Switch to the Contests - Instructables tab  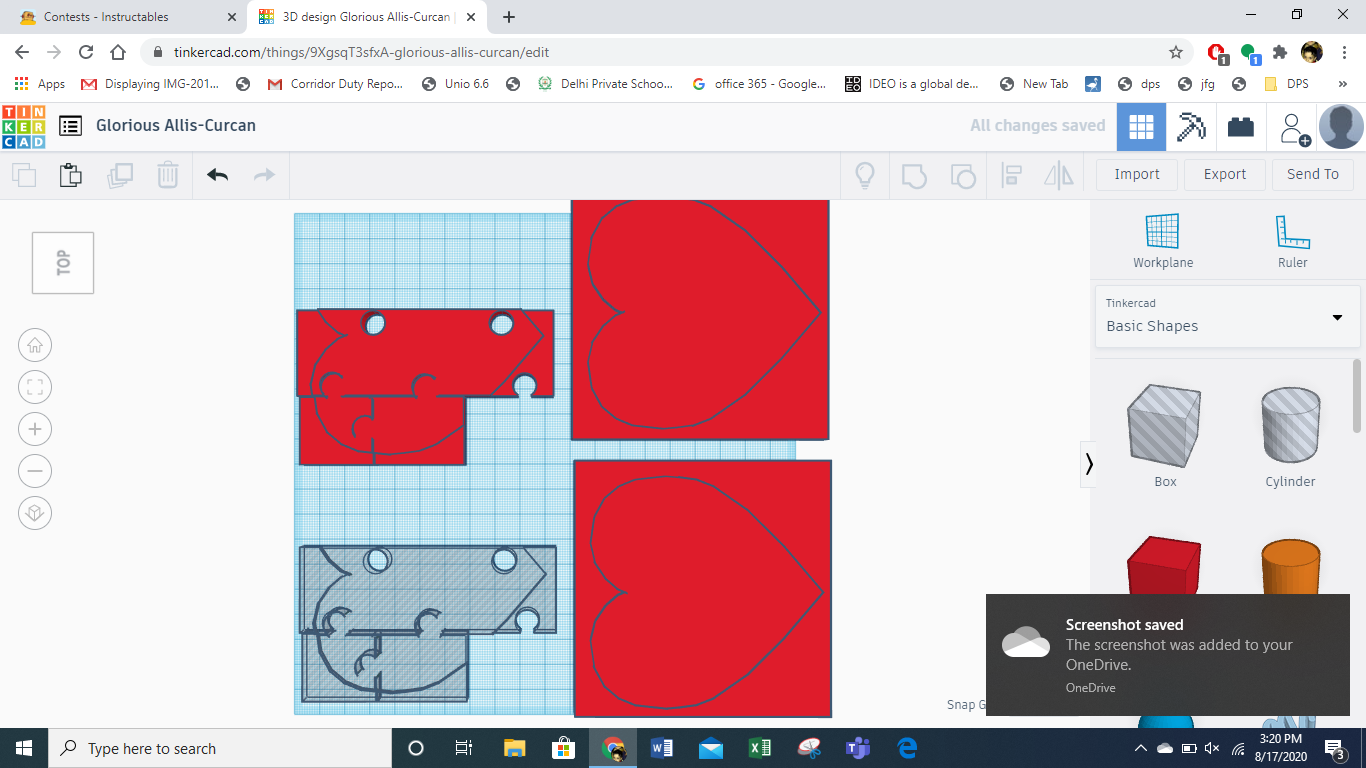[x=127, y=17]
